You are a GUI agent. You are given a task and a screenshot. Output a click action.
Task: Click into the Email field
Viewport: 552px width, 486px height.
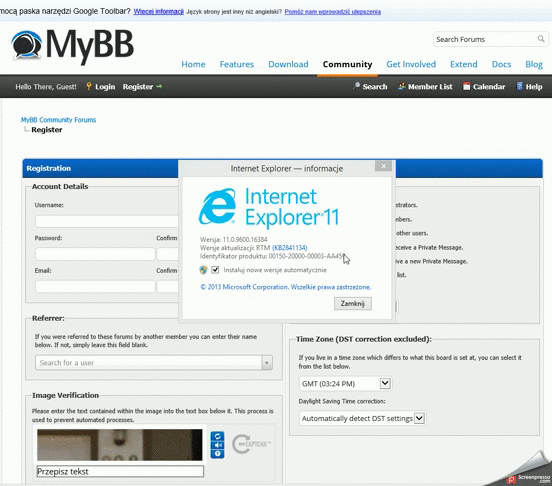(95, 286)
